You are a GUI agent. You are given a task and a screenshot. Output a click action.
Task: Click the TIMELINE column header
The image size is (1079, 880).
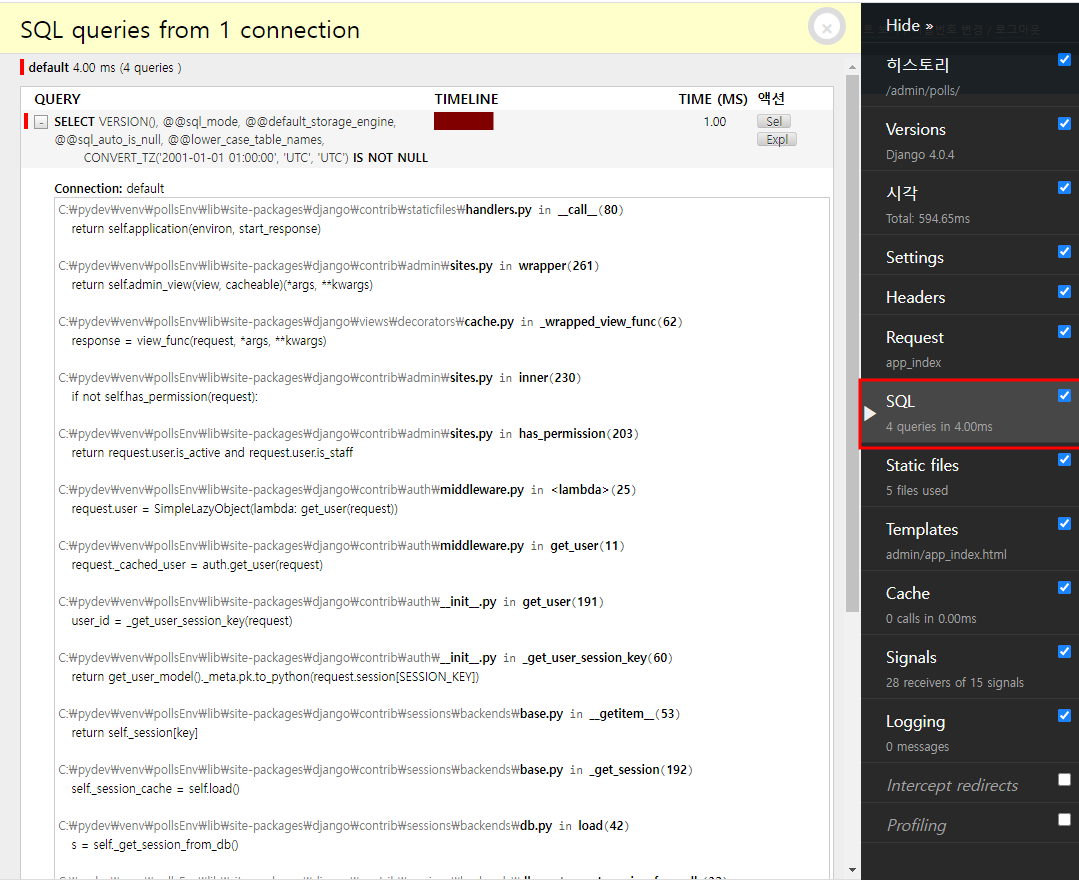(466, 99)
